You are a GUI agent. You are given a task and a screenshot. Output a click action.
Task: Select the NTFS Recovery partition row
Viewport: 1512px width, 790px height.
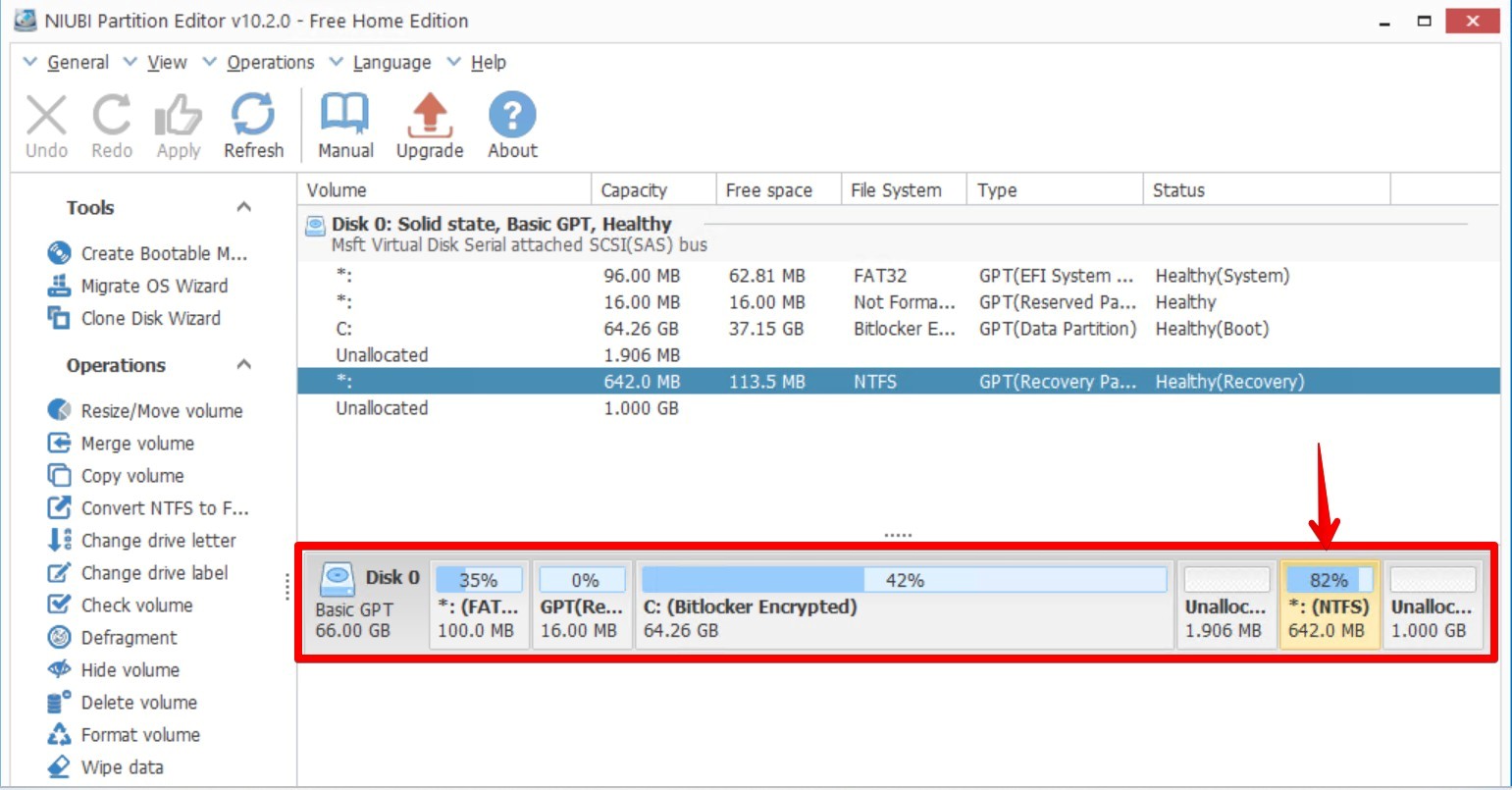[899, 382]
